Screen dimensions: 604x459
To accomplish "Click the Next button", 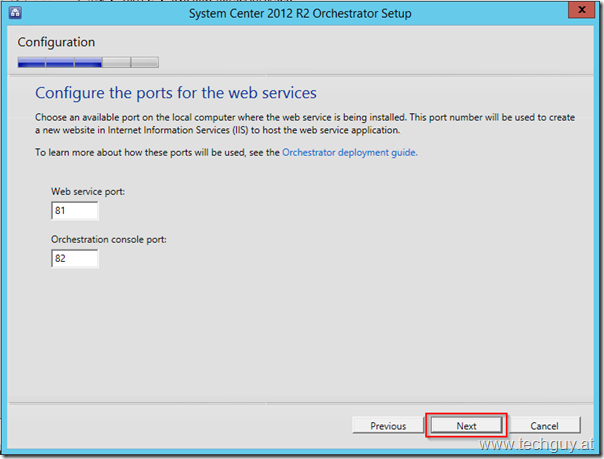I will click(x=466, y=425).
